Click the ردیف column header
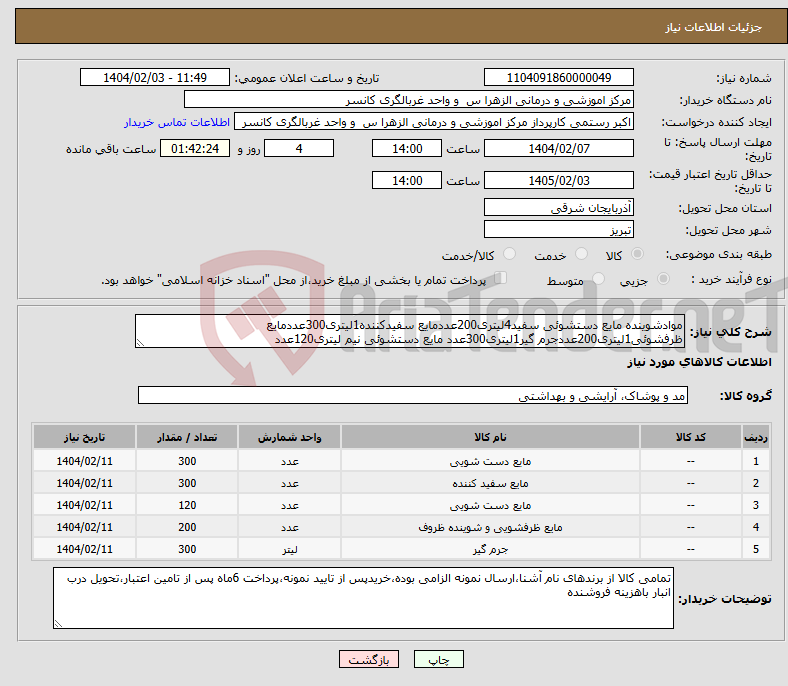 pyautogui.click(x=756, y=437)
